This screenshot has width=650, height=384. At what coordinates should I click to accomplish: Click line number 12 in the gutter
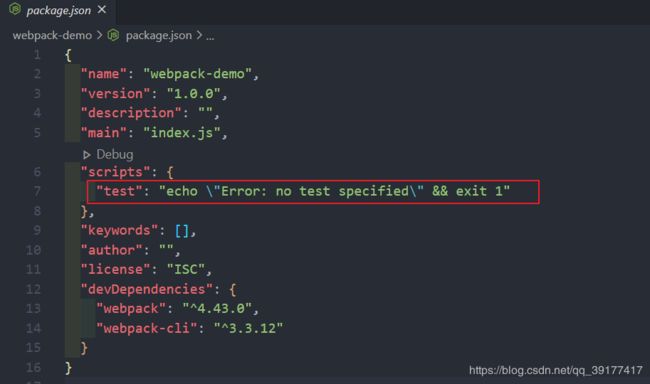click(34, 289)
